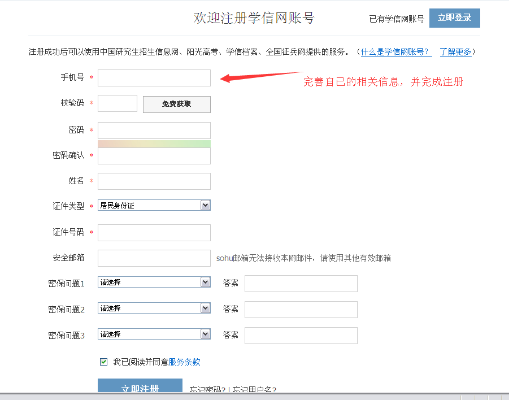This screenshot has width=509, height=400.
Task: Click the 立即登录 button
Action: (454, 18)
